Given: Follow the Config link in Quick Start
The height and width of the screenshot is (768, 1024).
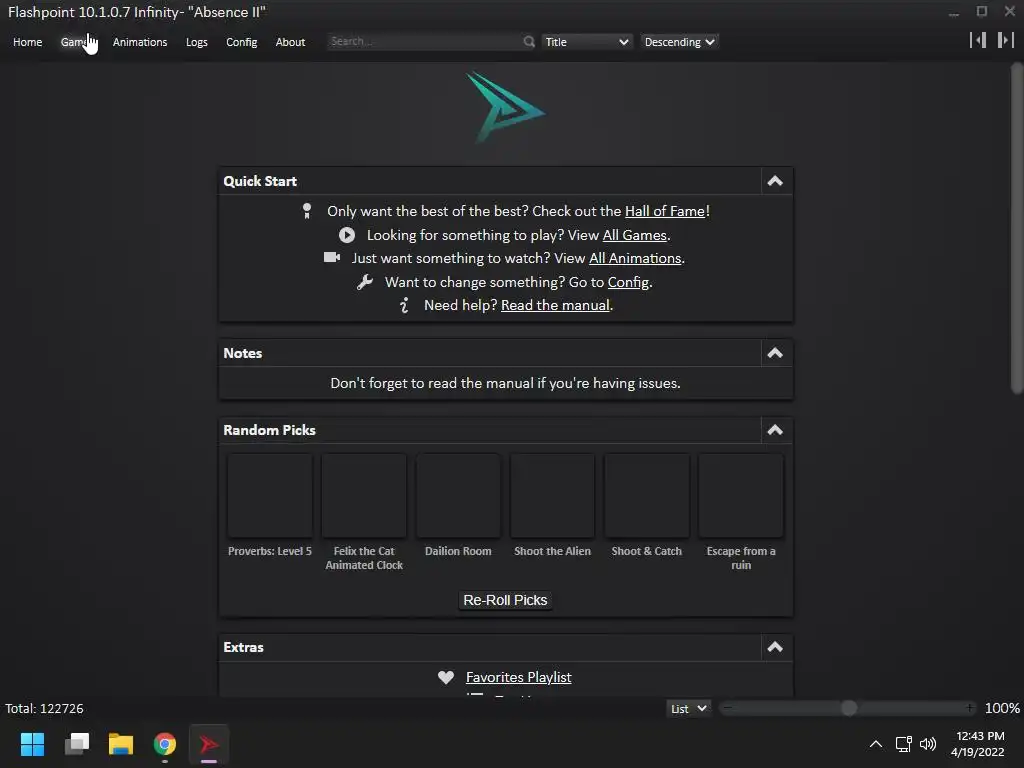Looking at the screenshot, I should pos(628,282).
